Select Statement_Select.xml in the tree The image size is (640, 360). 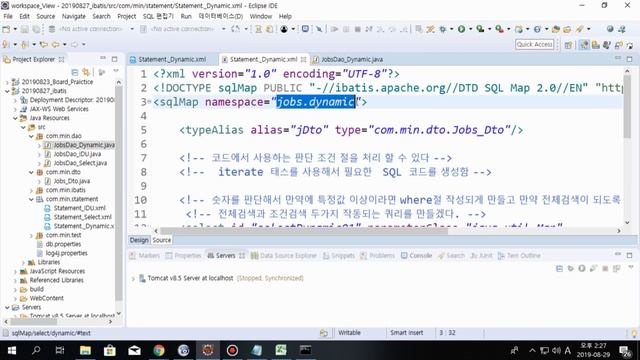pos(82,217)
